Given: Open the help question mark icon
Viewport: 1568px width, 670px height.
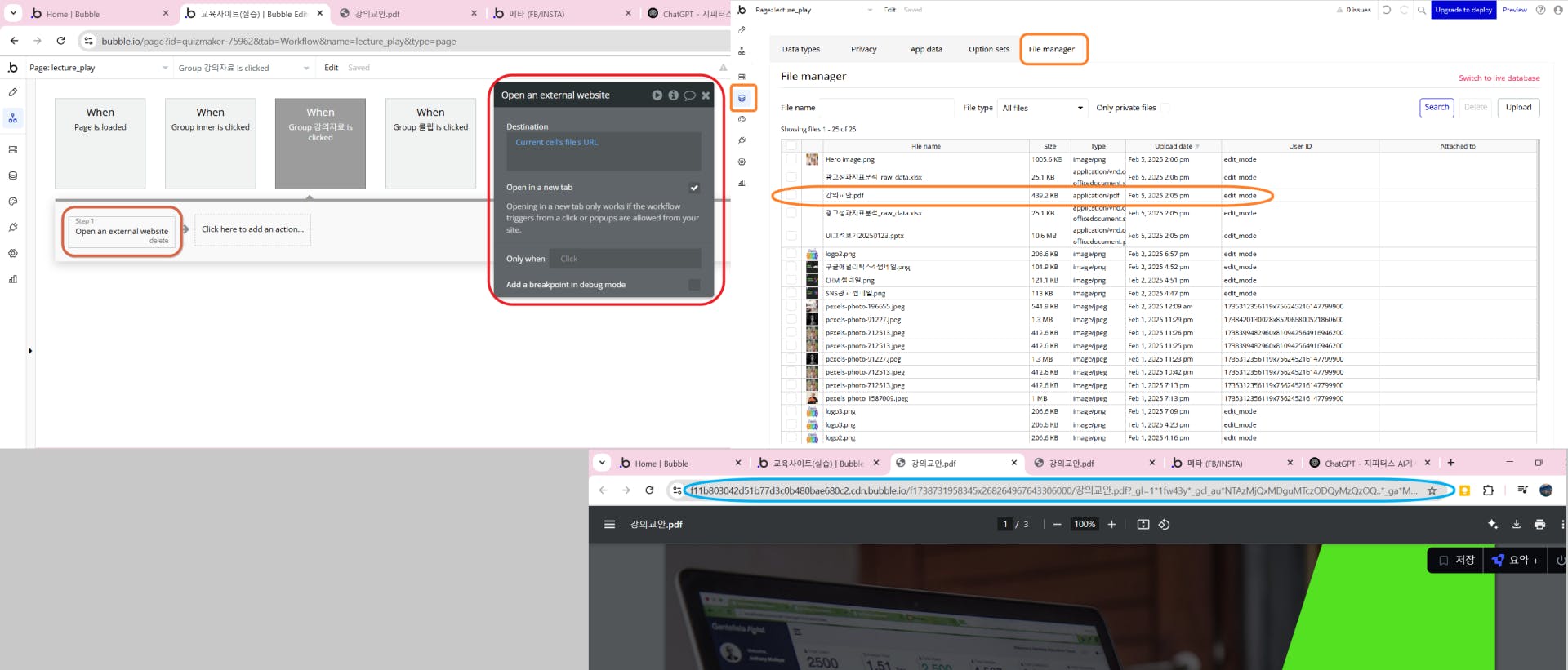Looking at the screenshot, I should [x=1541, y=10].
